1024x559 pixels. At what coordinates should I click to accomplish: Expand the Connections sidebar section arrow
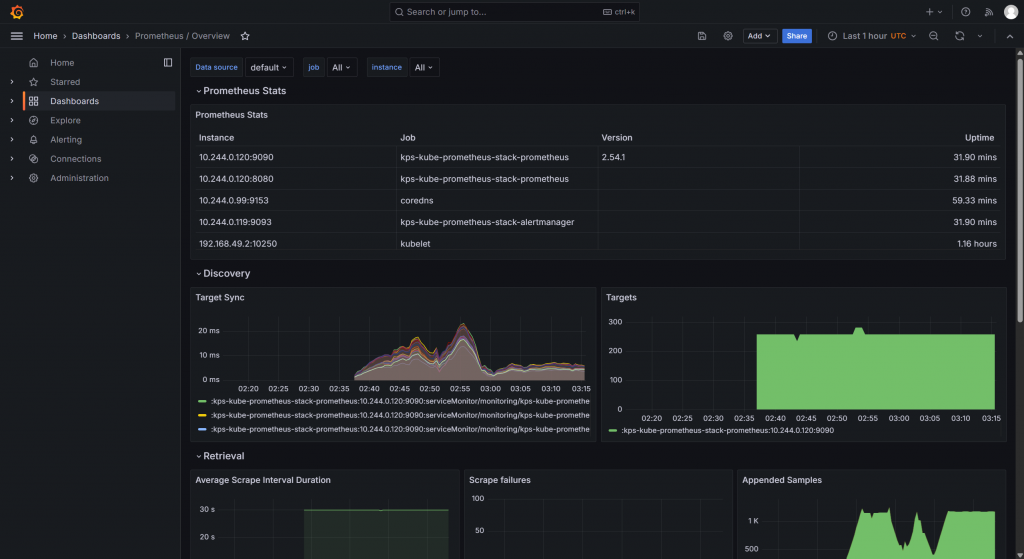(x=12, y=159)
